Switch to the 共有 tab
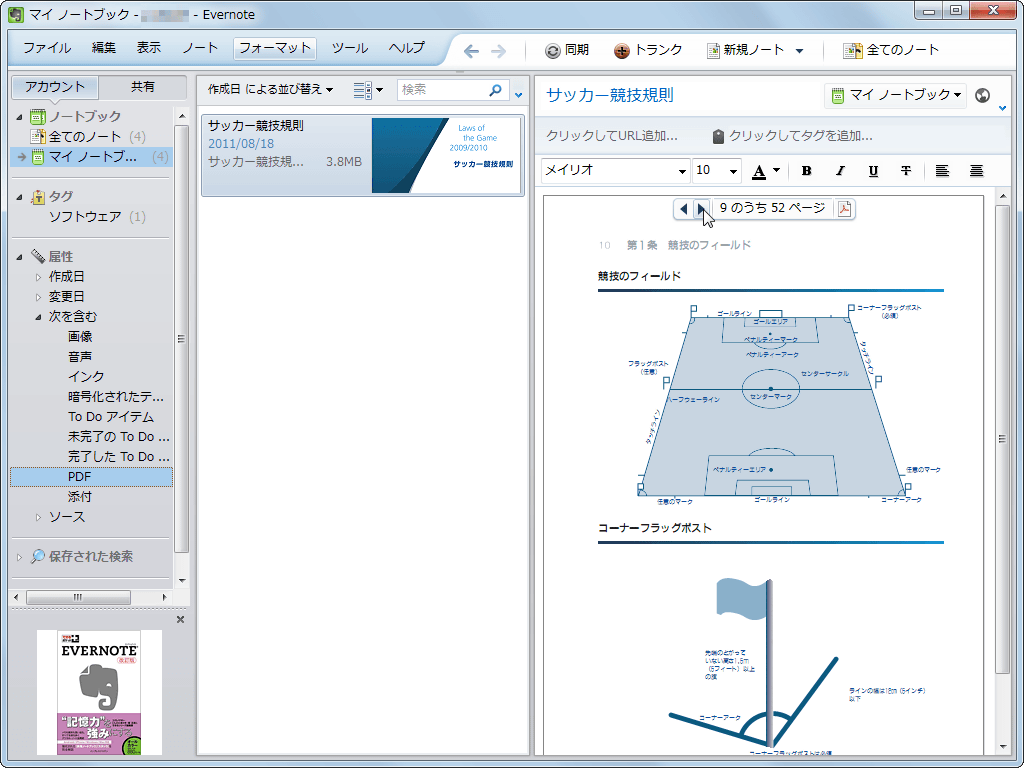This screenshot has width=1024, height=768. [142, 87]
